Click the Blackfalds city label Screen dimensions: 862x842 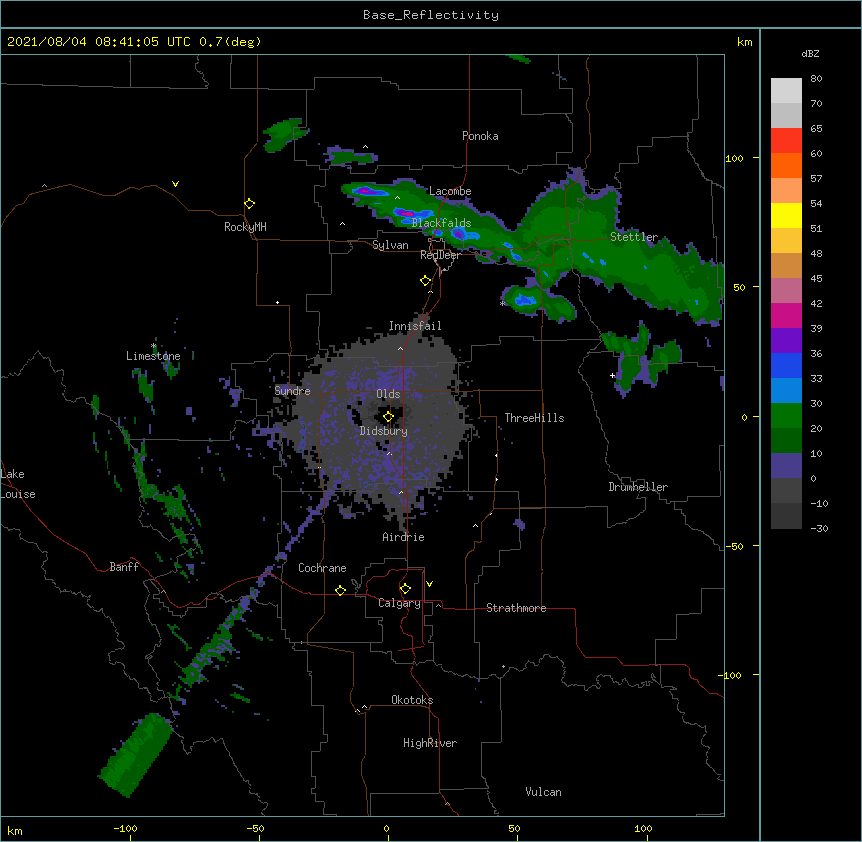coord(441,223)
